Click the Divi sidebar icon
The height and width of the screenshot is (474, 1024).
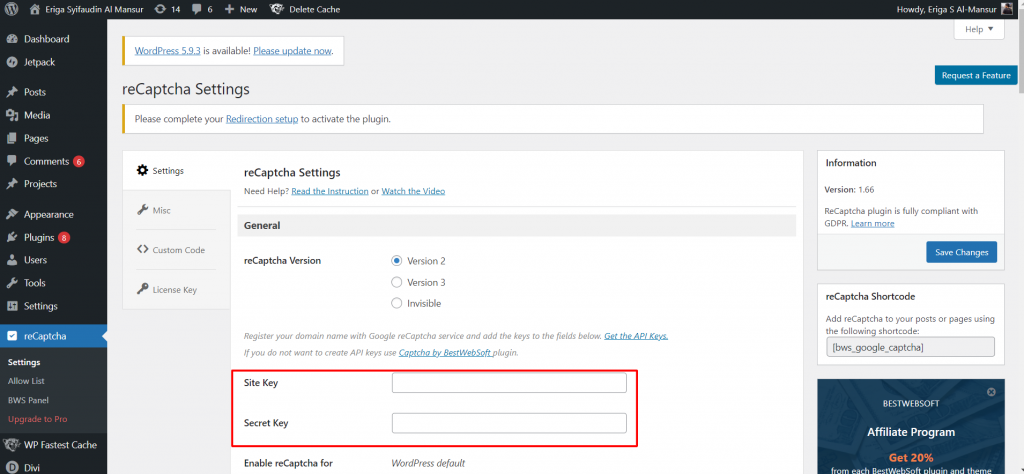point(12,467)
